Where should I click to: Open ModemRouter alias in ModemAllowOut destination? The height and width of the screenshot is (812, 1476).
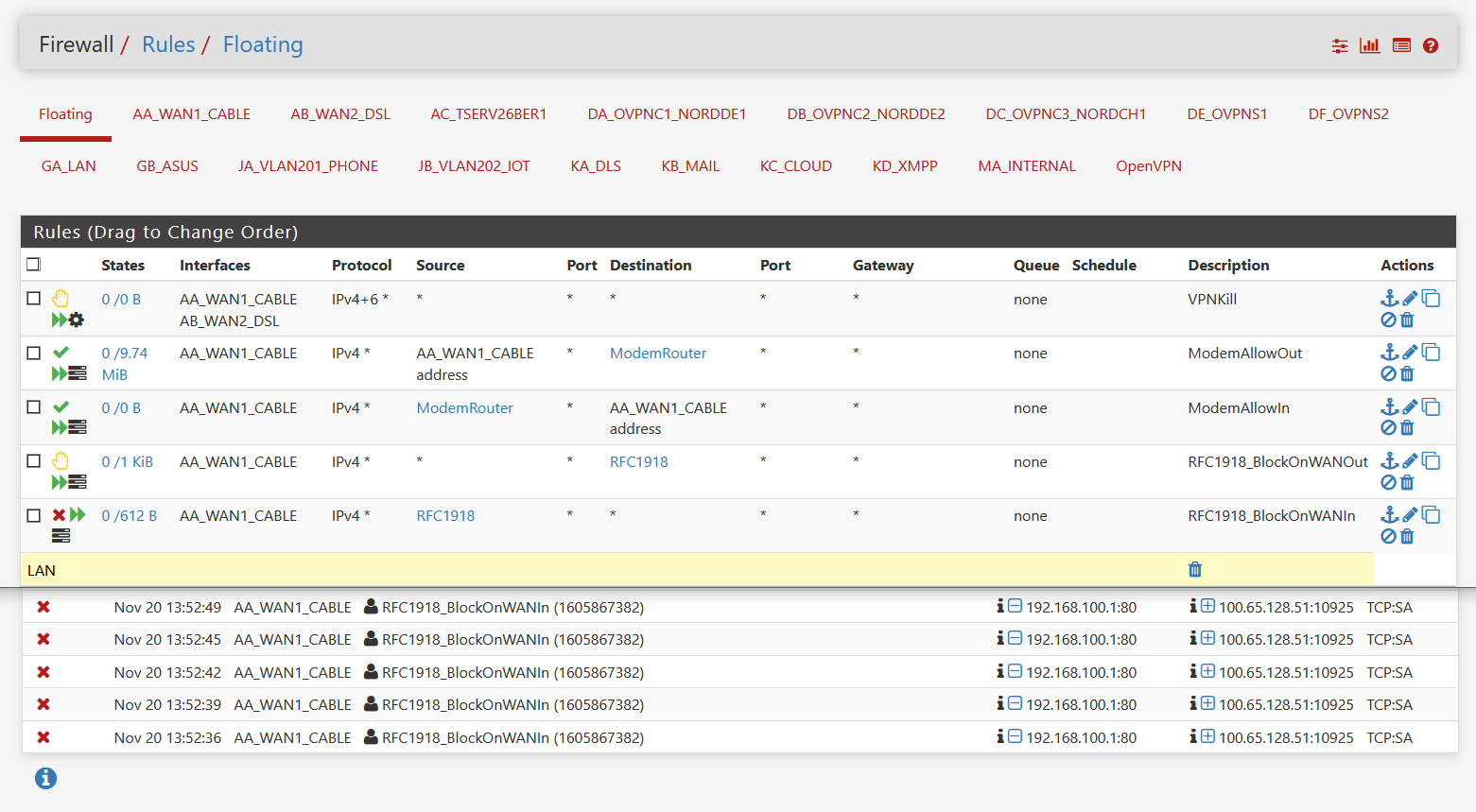658,353
